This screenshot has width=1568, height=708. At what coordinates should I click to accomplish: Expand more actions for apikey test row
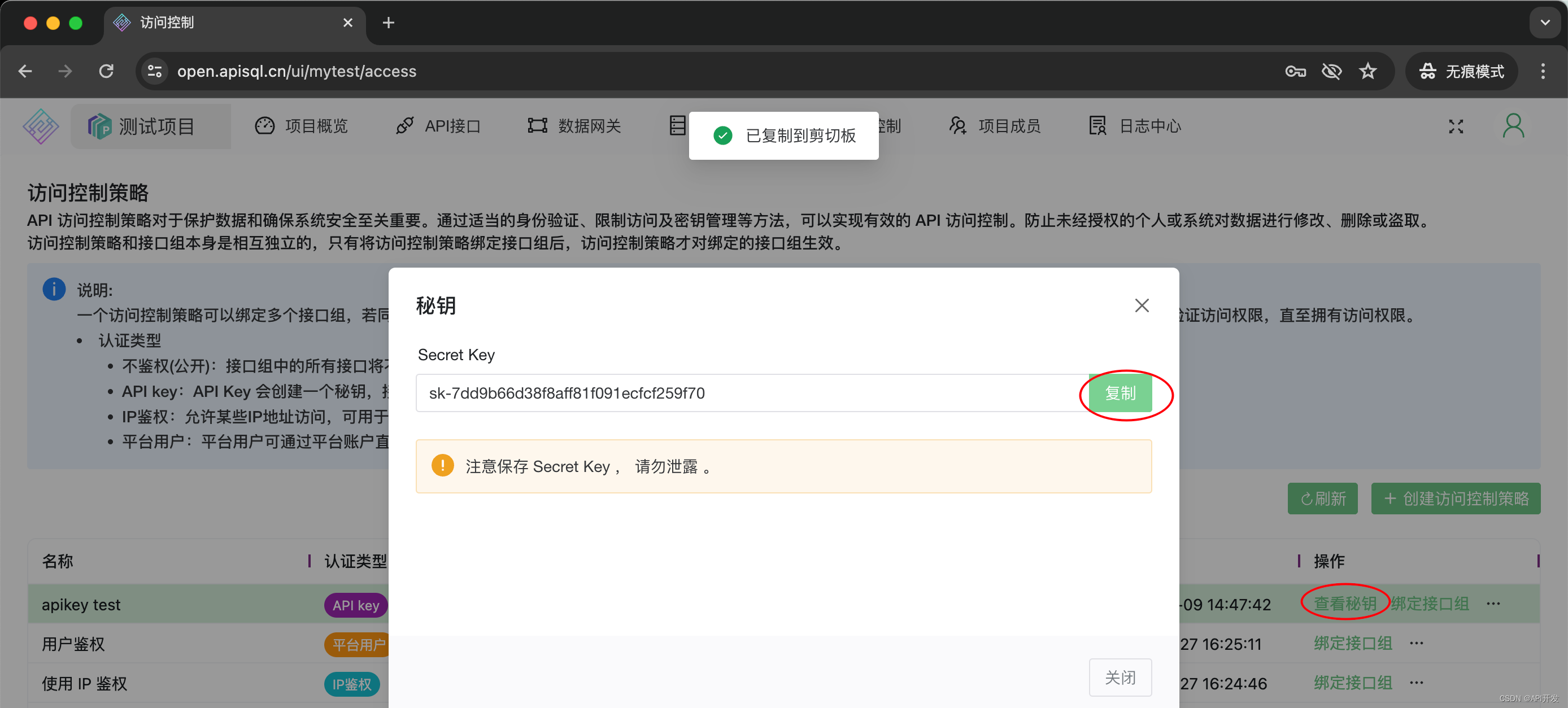point(1493,604)
